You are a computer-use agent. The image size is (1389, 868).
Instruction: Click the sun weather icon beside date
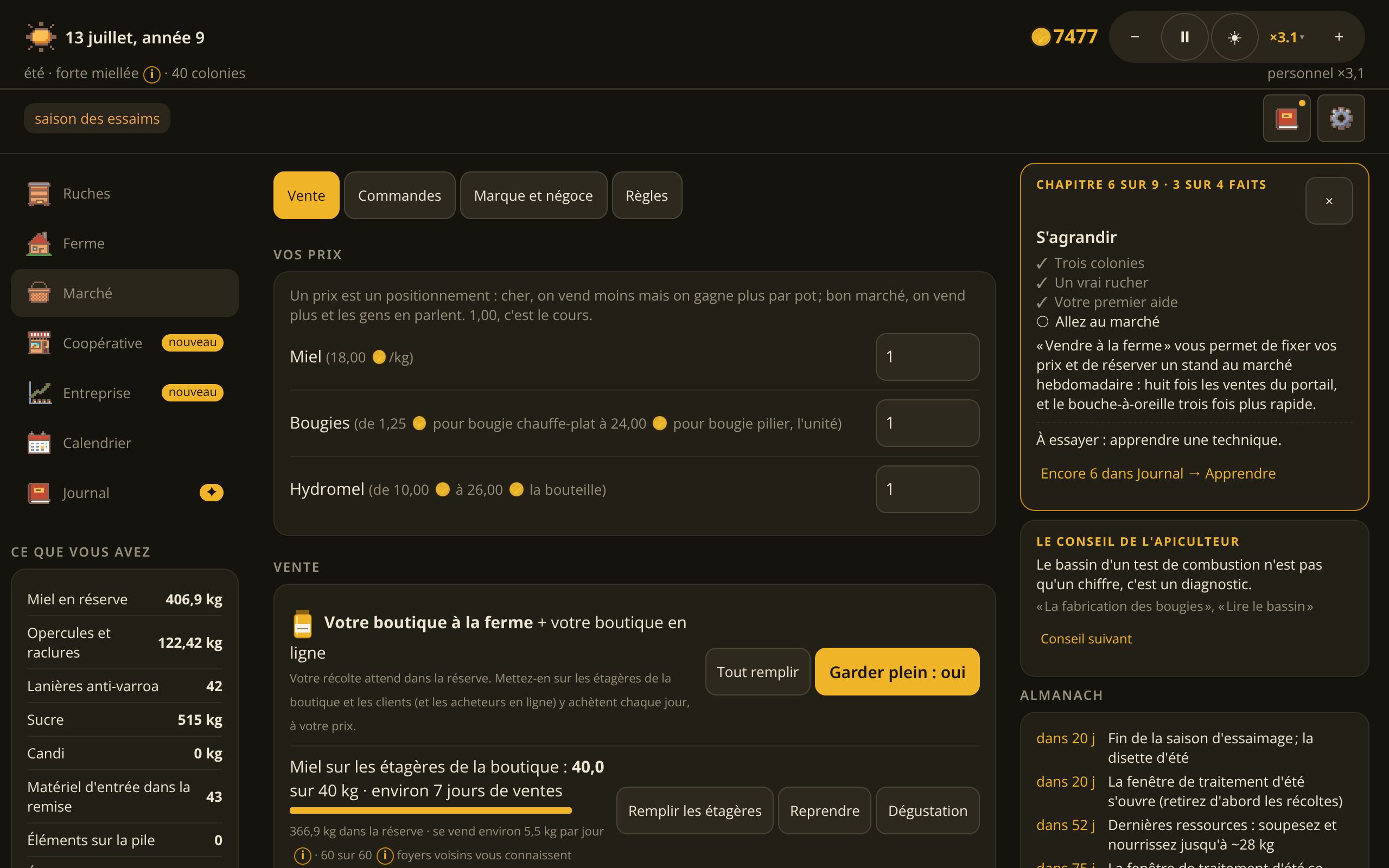click(x=41, y=37)
